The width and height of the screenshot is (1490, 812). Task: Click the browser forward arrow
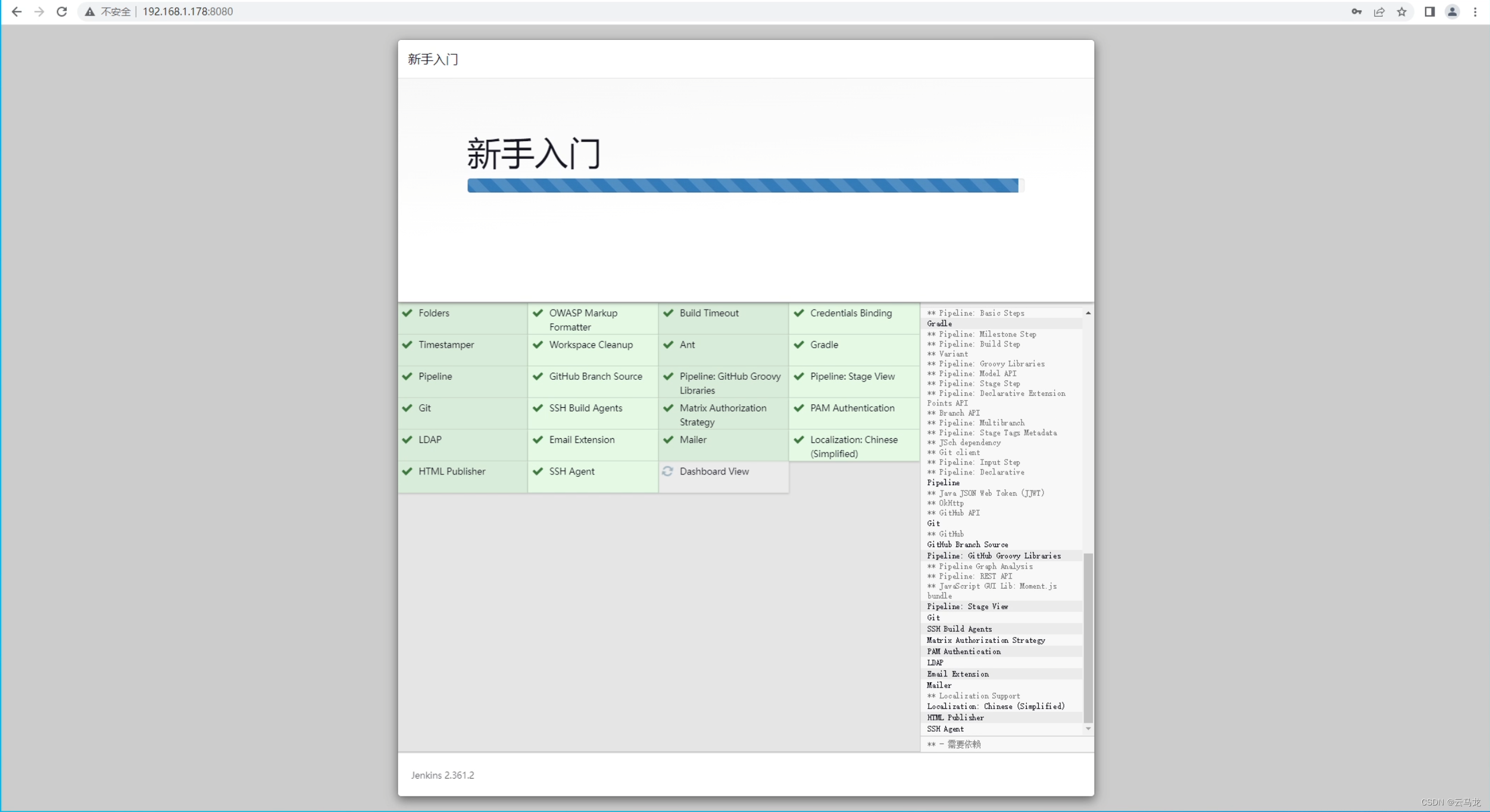[x=39, y=11]
